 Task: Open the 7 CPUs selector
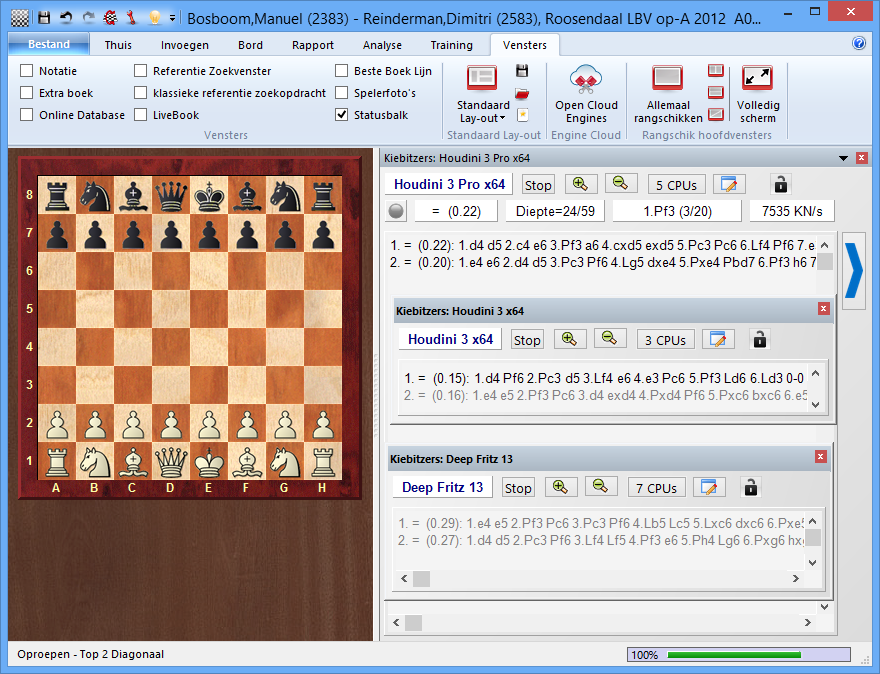(x=656, y=488)
